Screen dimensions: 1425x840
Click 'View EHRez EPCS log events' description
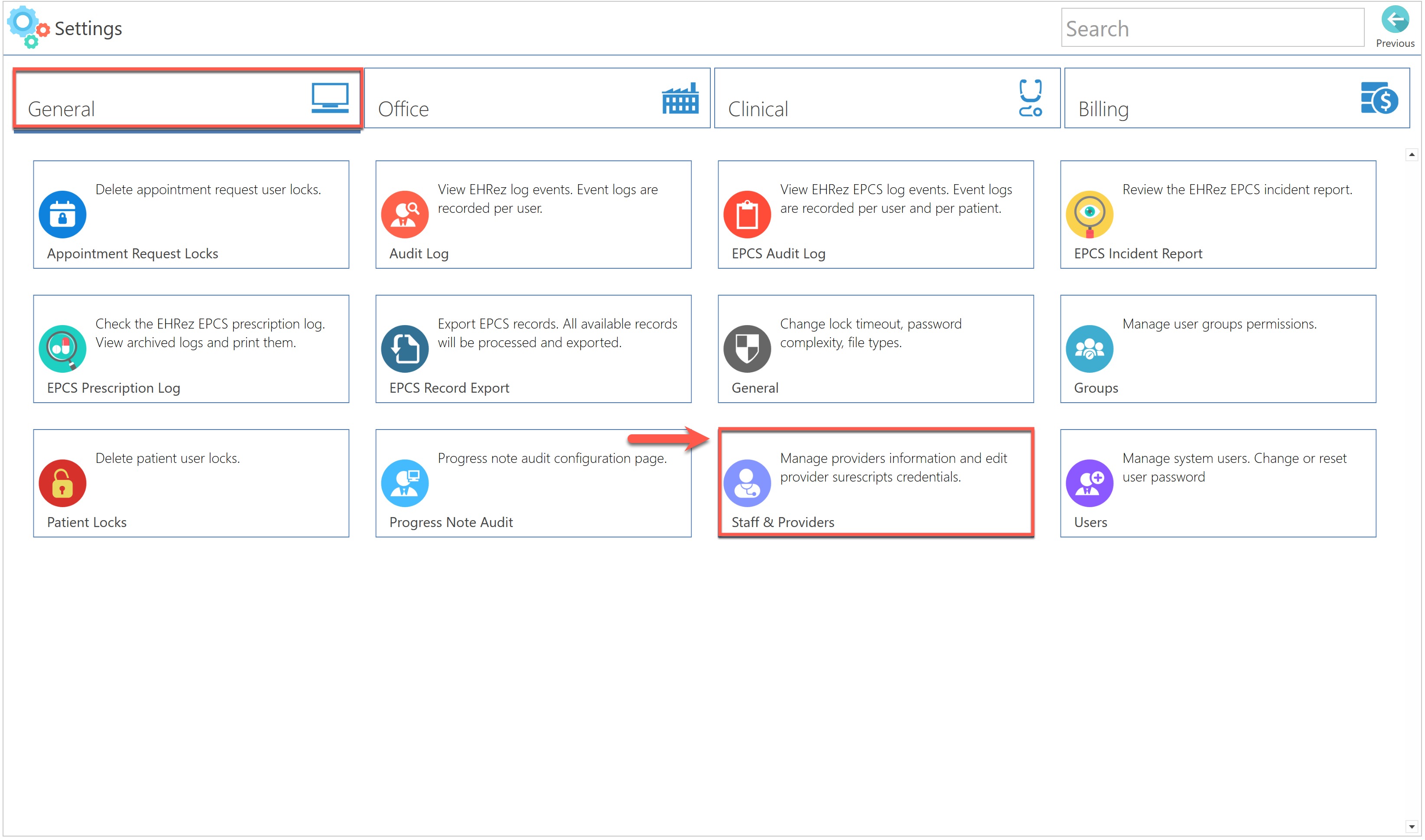[896, 199]
